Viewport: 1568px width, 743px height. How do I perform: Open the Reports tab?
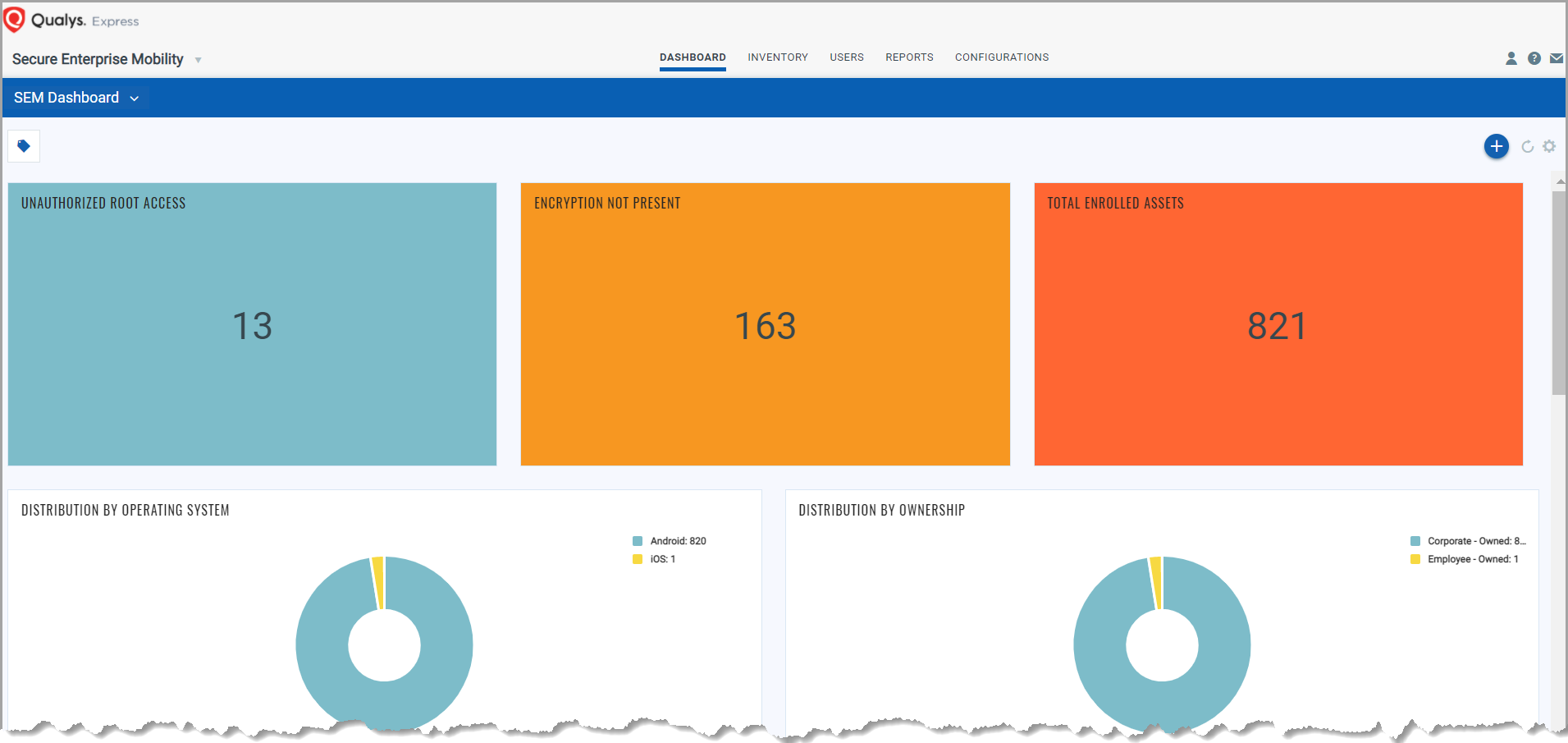[909, 57]
